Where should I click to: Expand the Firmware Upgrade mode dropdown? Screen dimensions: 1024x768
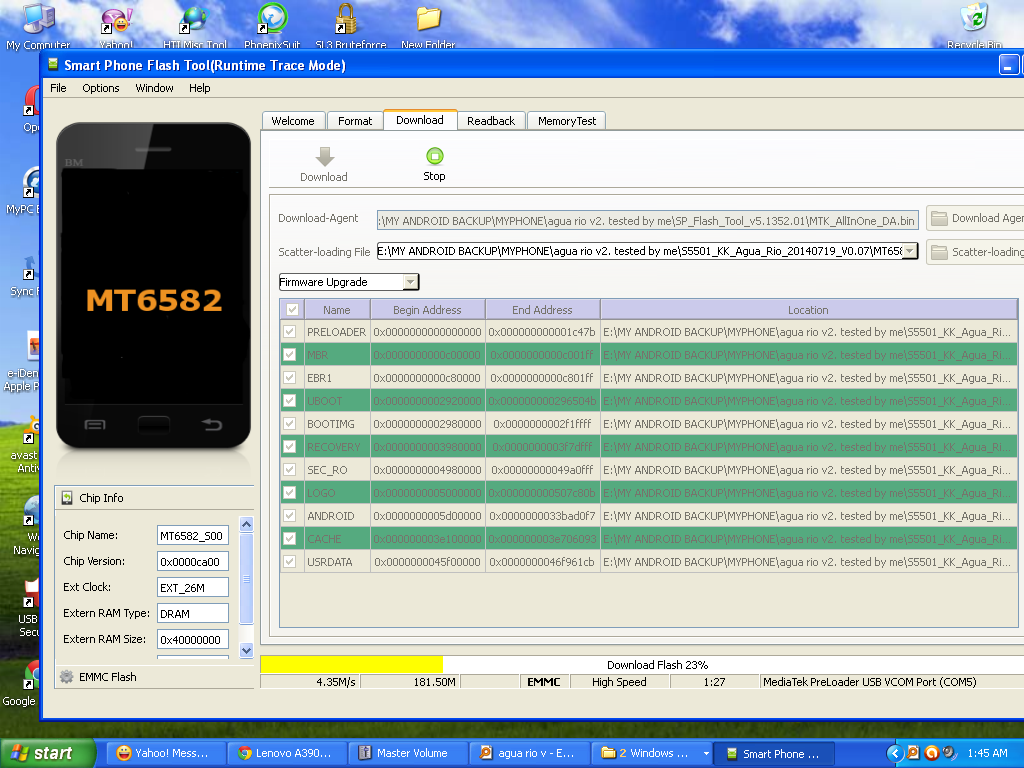[x=411, y=282]
